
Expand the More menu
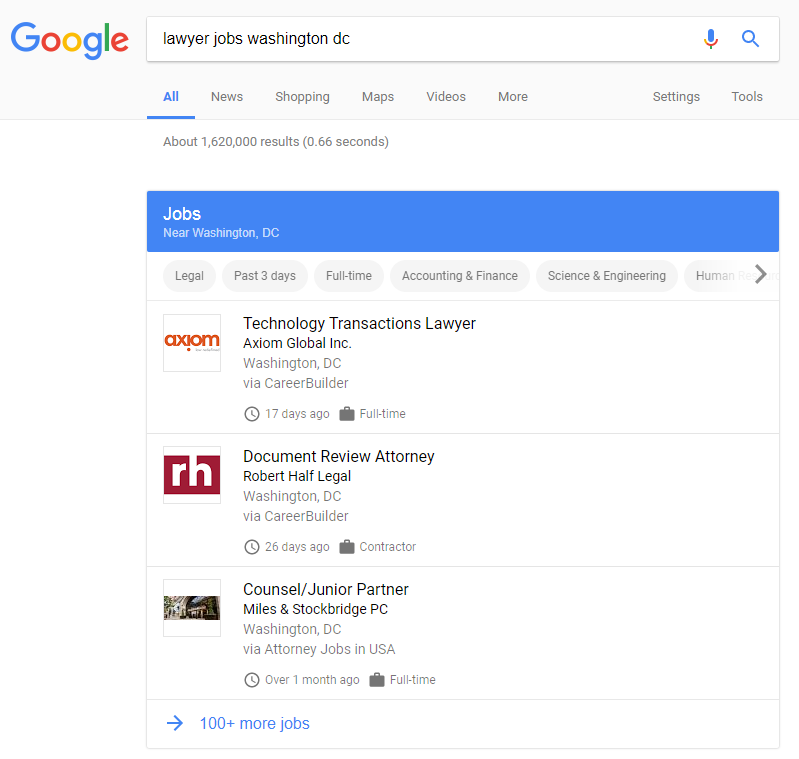pyautogui.click(x=513, y=96)
